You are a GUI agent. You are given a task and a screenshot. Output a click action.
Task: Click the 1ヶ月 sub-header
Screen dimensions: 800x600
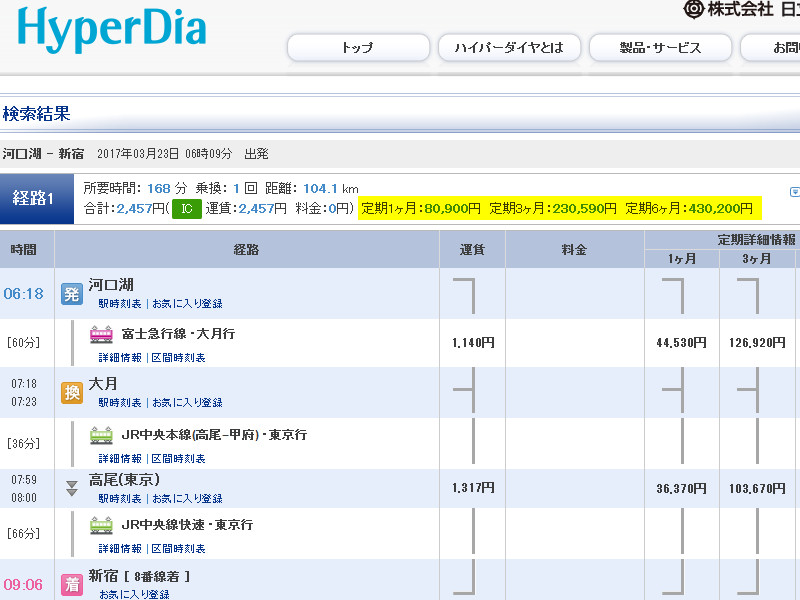click(682, 259)
